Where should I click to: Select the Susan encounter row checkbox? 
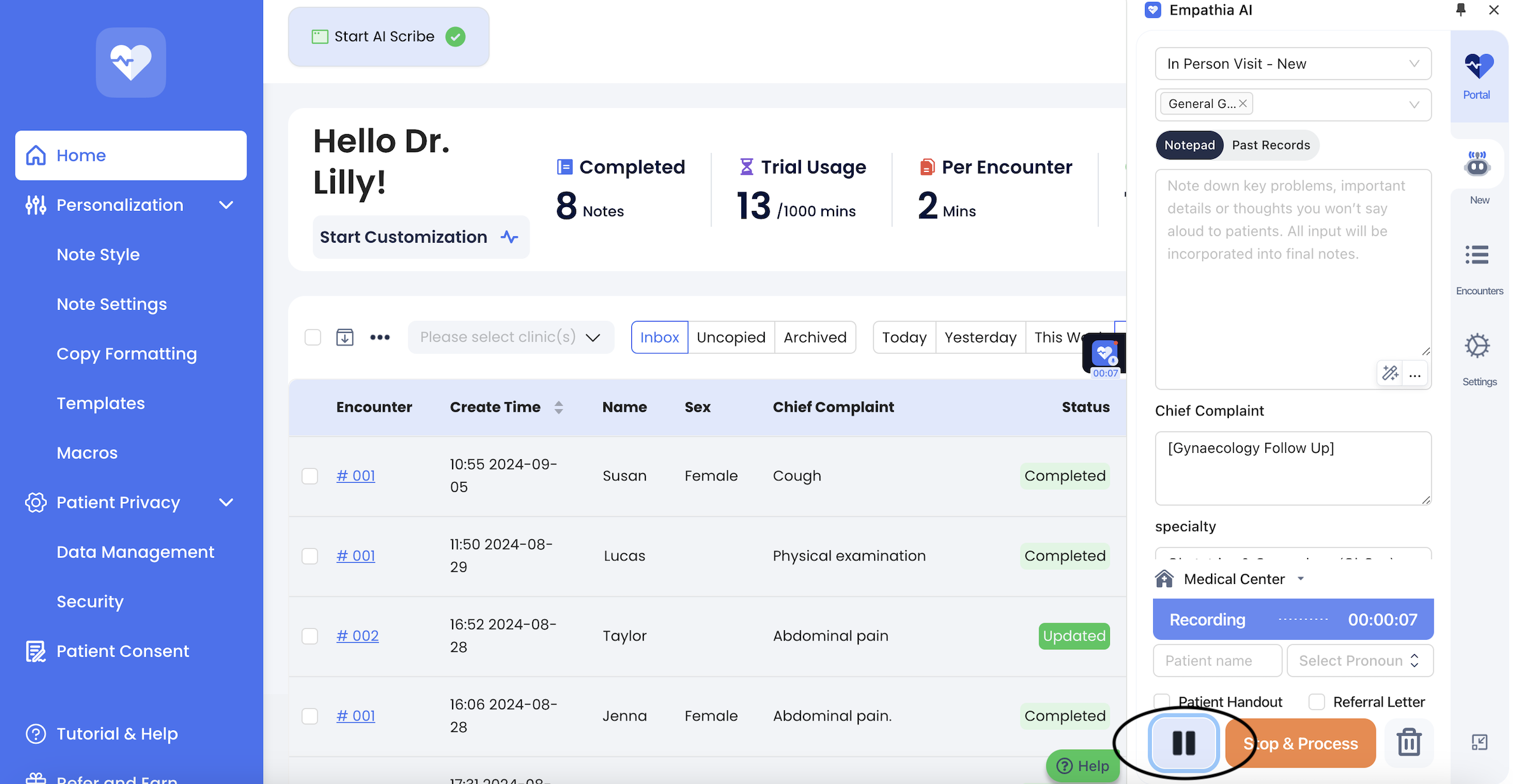[310, 476]
